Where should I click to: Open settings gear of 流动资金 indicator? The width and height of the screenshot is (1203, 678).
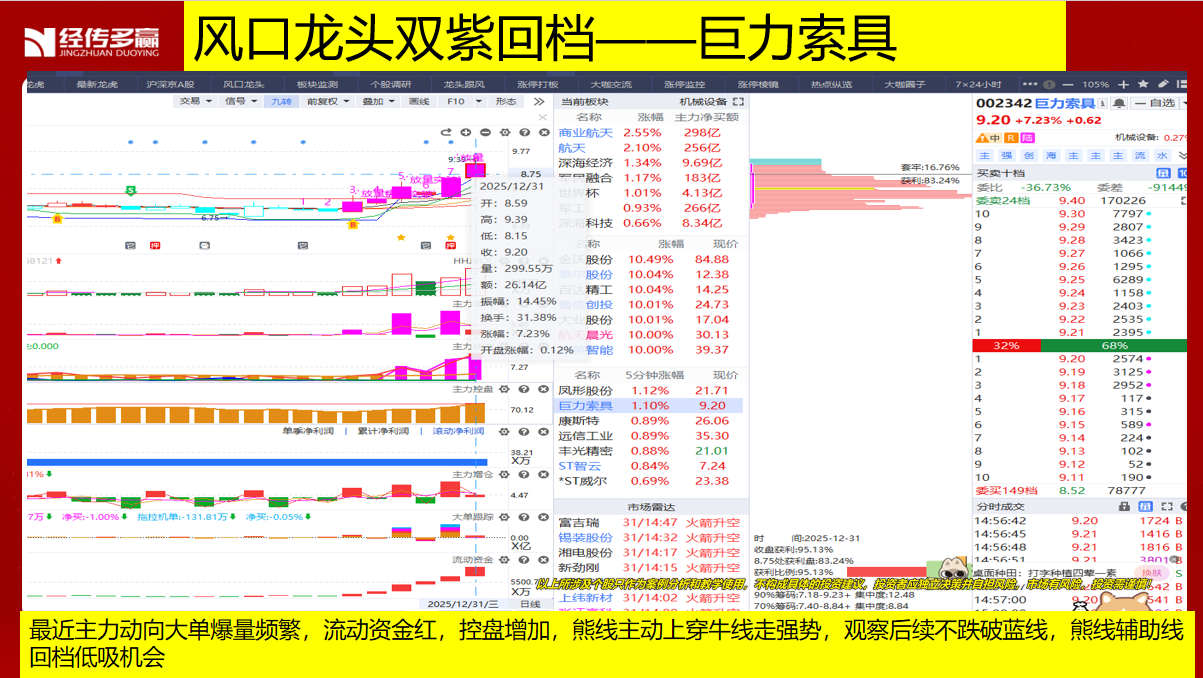pos(504,559)
